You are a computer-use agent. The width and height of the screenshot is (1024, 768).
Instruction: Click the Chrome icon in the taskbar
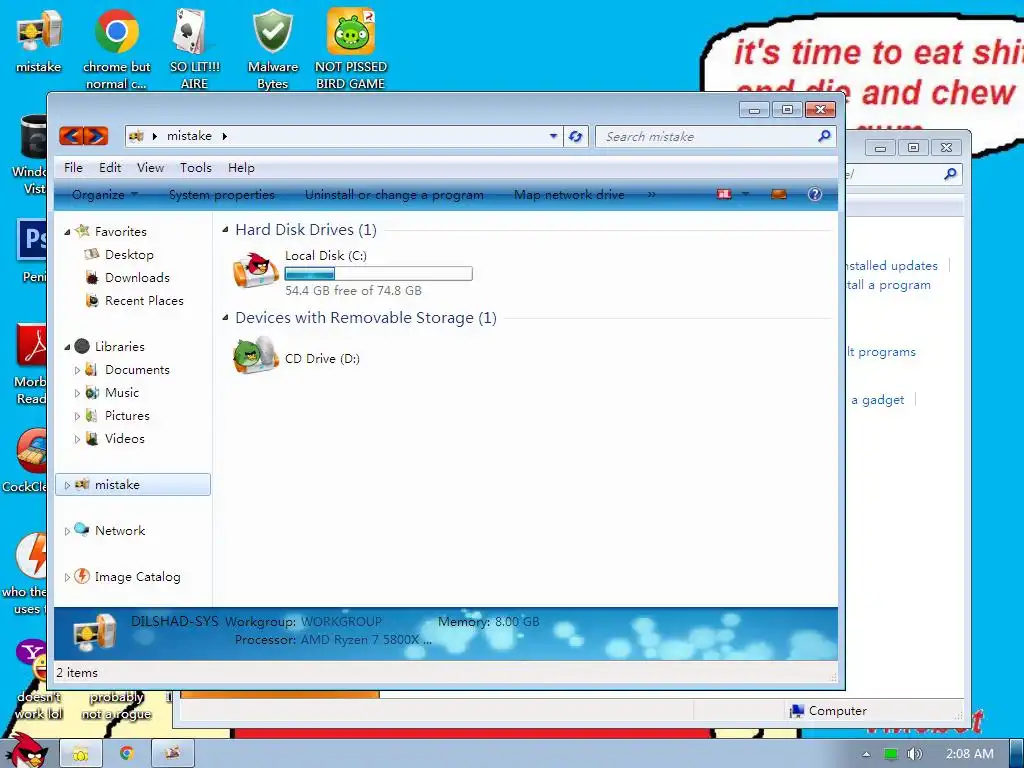pyautogui.click(x=127, y=753)
